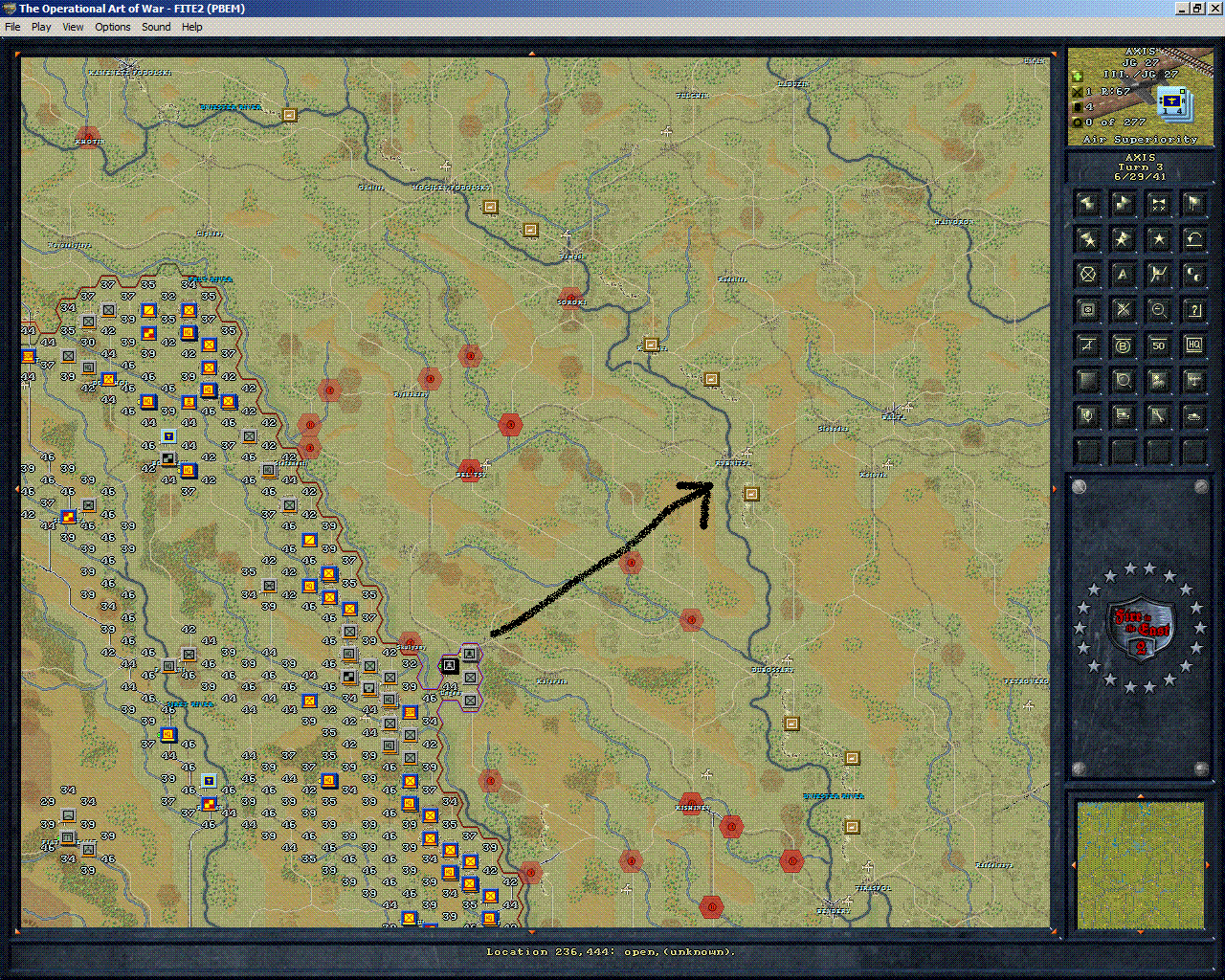This screenshot has width=1225, height=980.
Task: Click the map scroll-up arrow on top border
Action: 533,52
